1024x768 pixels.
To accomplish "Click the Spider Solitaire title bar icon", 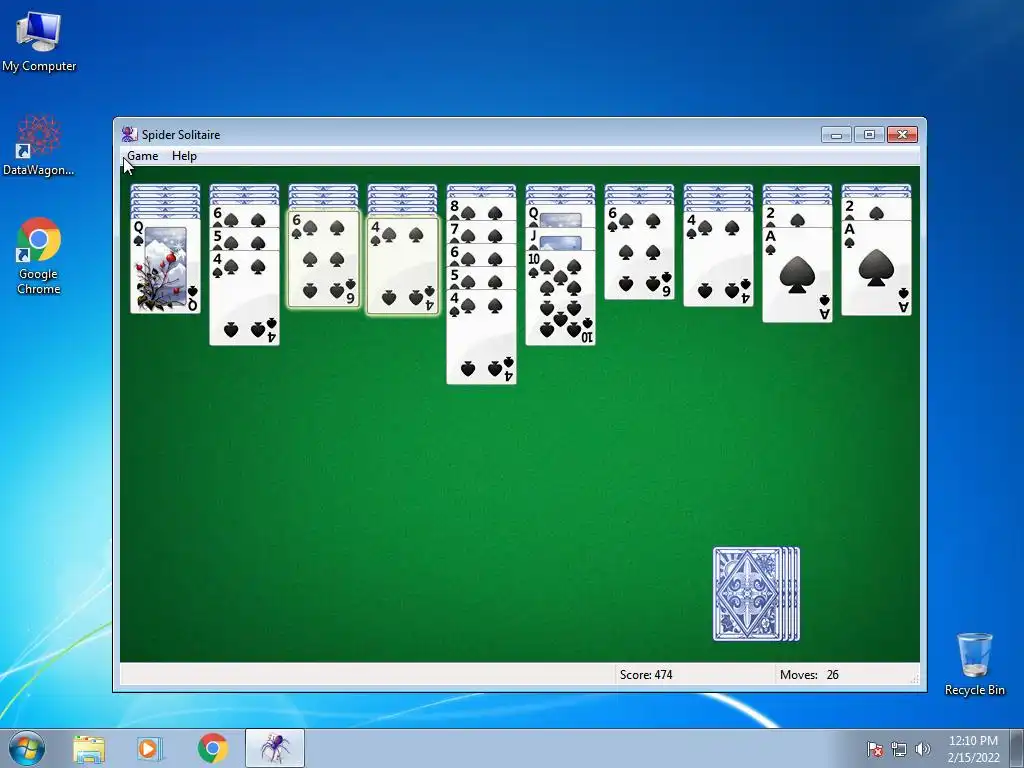I will [129, 135].
